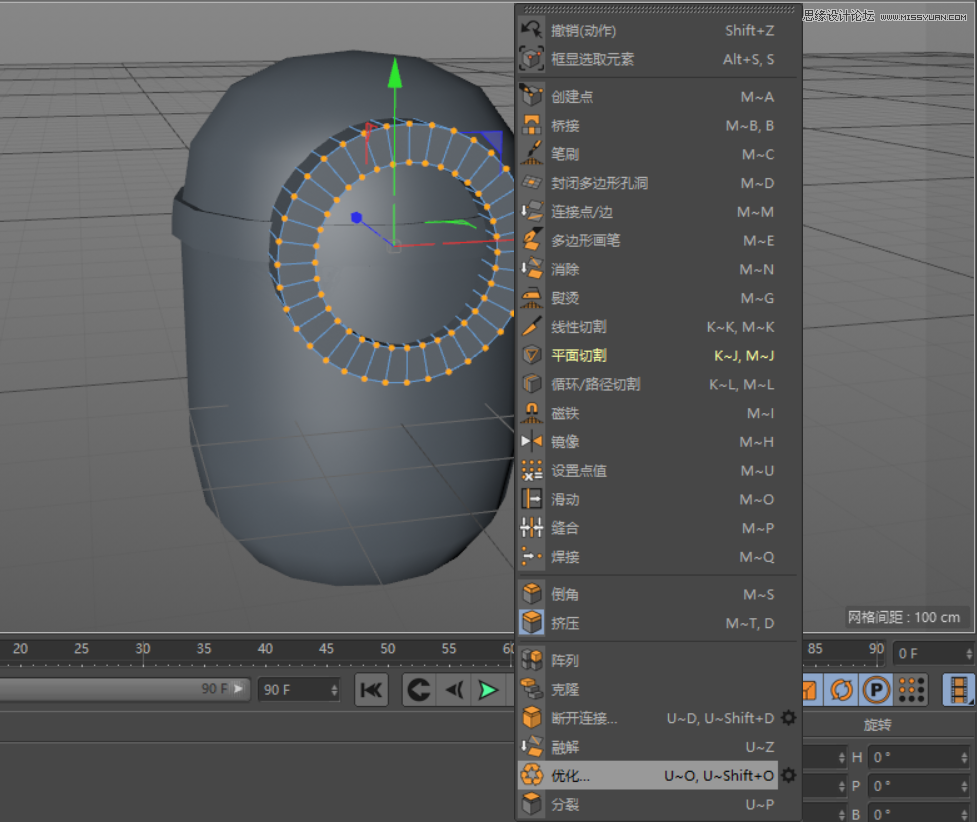Viewport: 977px width, 822px height.
Task: Click the 镜像 (Mirror) tool icon
Action: tap(532, 441)
